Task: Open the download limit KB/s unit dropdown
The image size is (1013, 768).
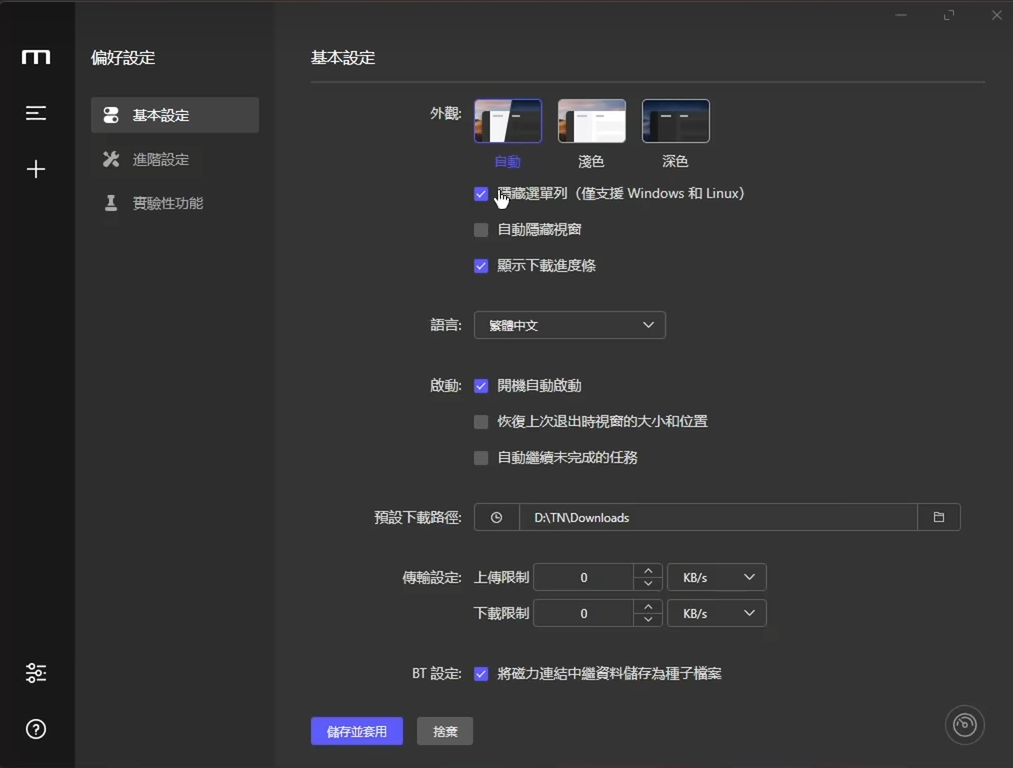Action: pos(716,613)
